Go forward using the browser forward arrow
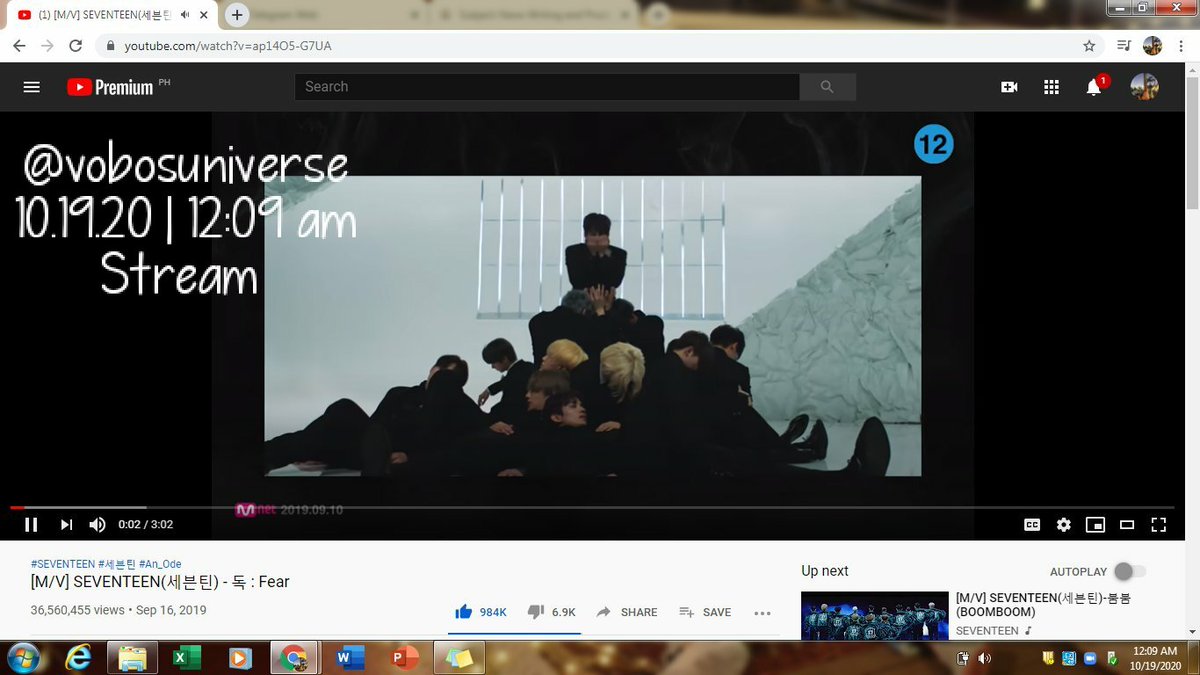 point(47,46)
